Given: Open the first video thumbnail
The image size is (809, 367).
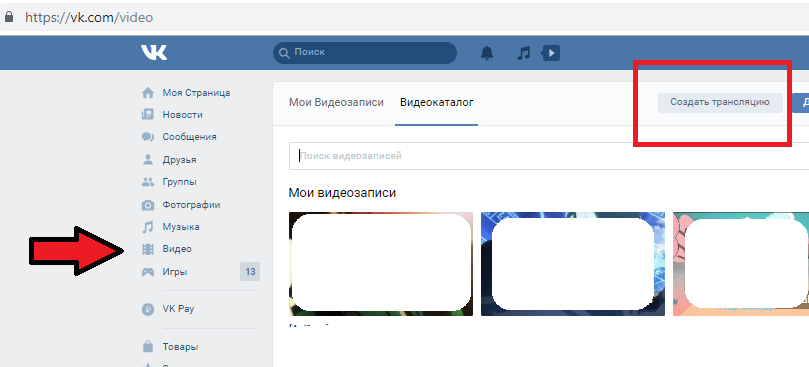Looking at the screenshot, I should tap(381, 263).
